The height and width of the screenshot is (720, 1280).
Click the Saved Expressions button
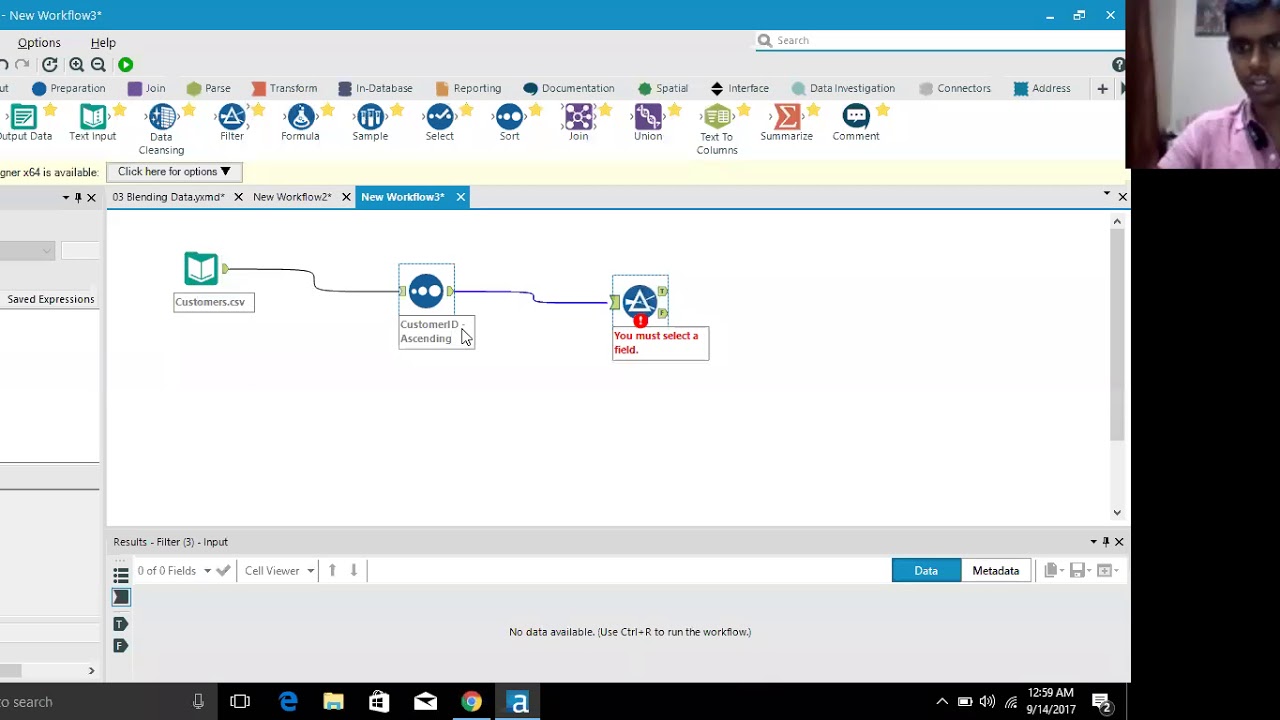(x=50, y=299)
